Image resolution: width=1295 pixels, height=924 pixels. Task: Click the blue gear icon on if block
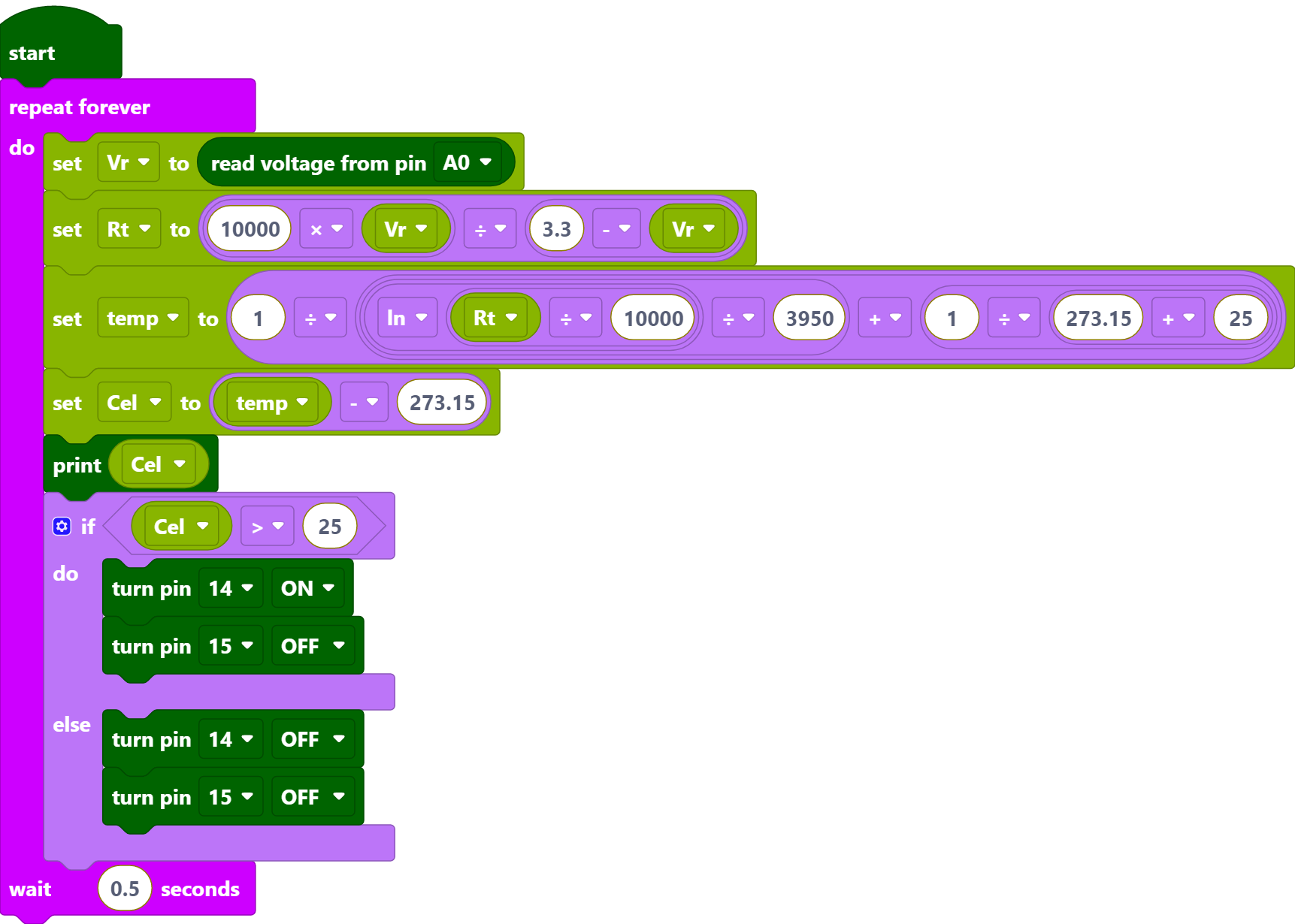pyautogui.click(x=62, y=527)
